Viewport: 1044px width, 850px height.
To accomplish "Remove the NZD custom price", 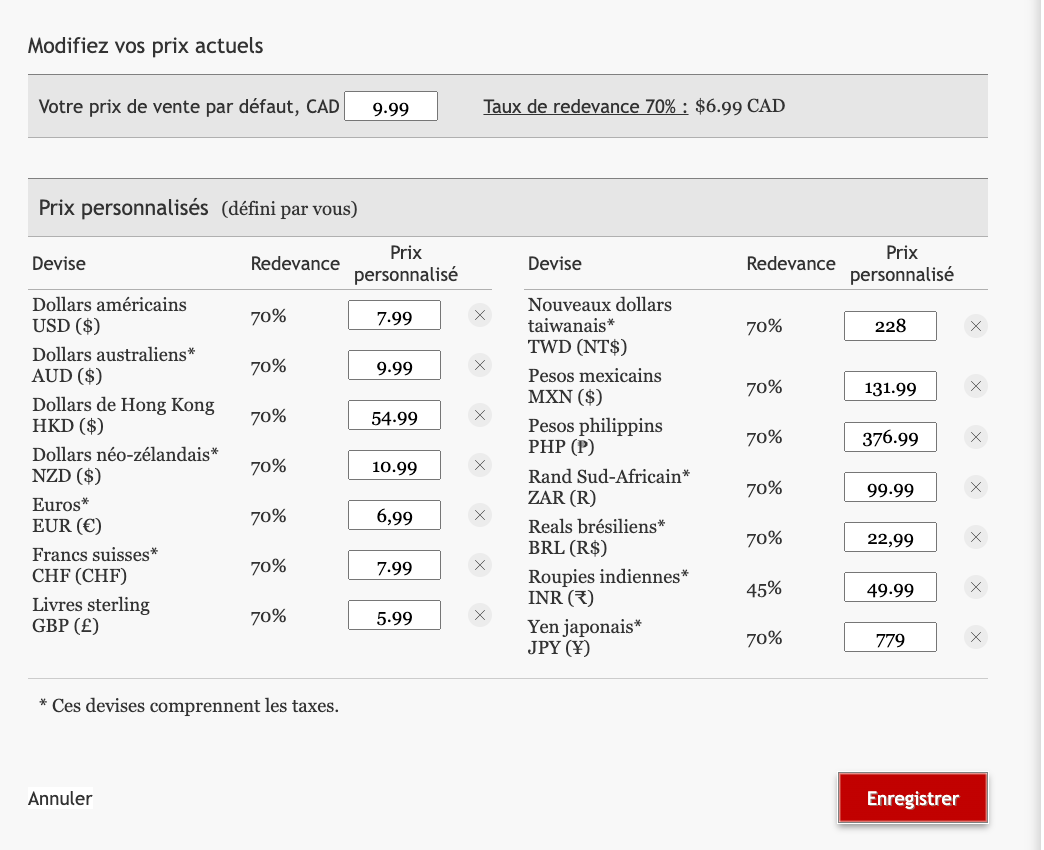I will pos(479,465).
